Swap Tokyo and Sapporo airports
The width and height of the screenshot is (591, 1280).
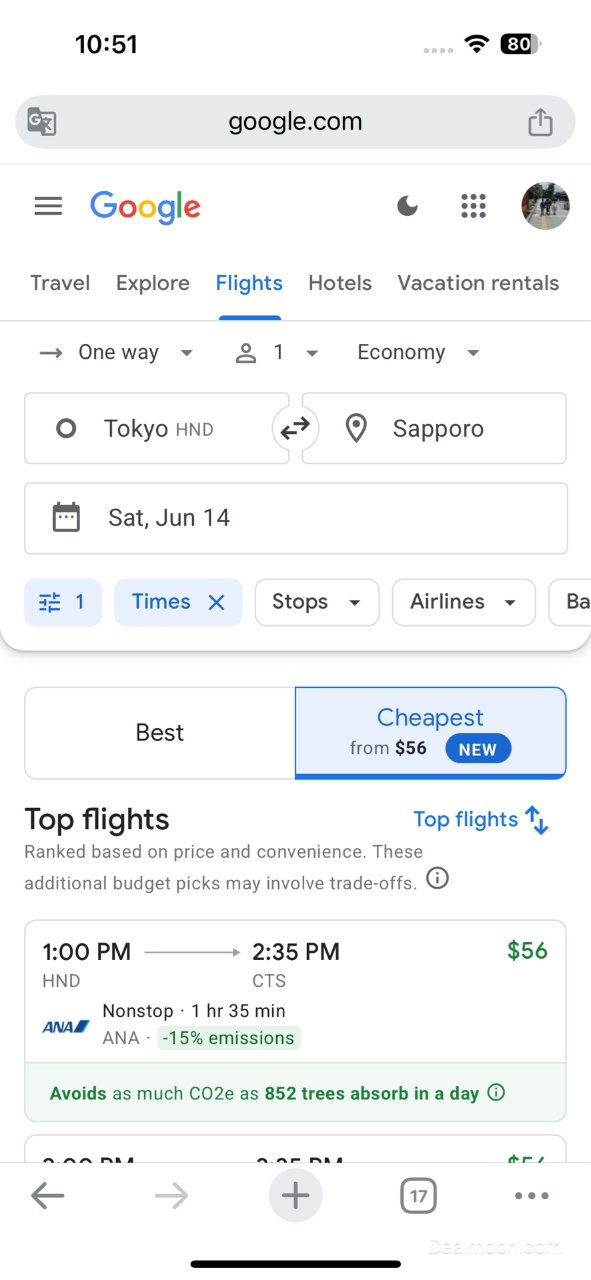point(295,428)
